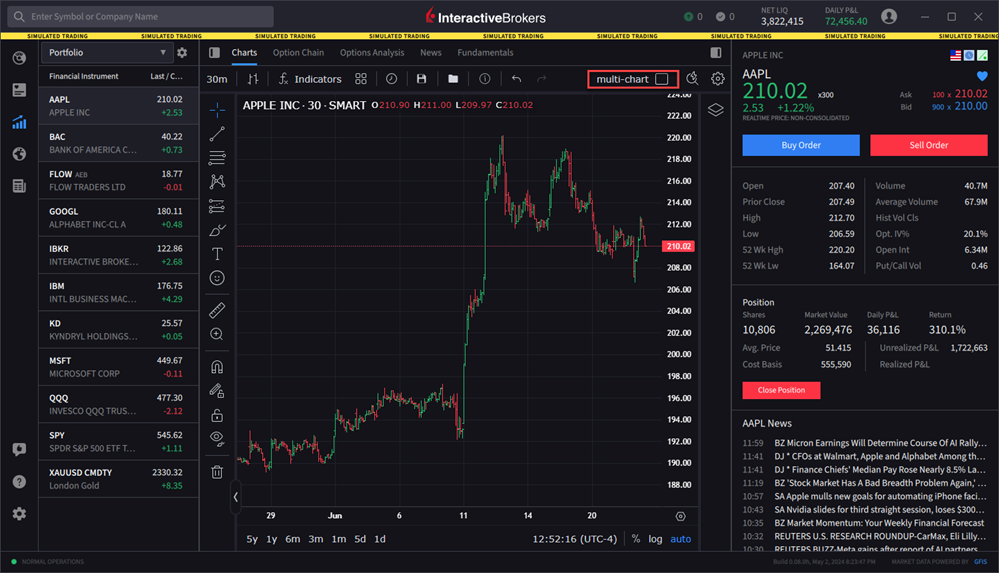The image size is (999, 573).
Task: Change the chart timezone clock
Action: 575,539
